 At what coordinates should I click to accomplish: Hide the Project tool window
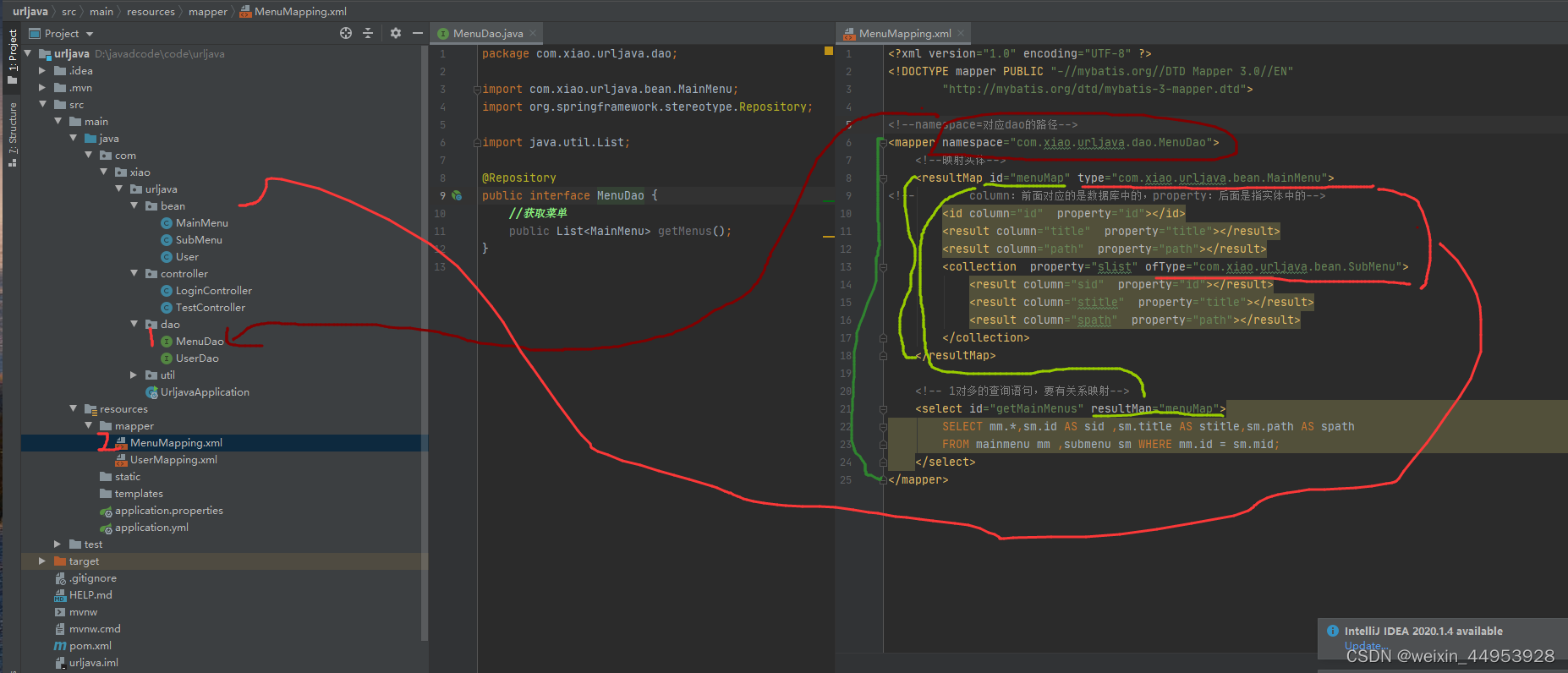point(417,33)
